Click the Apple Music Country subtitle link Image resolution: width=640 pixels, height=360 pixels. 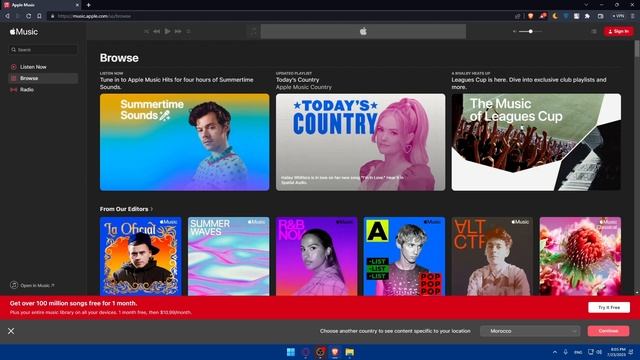point(304,87)
